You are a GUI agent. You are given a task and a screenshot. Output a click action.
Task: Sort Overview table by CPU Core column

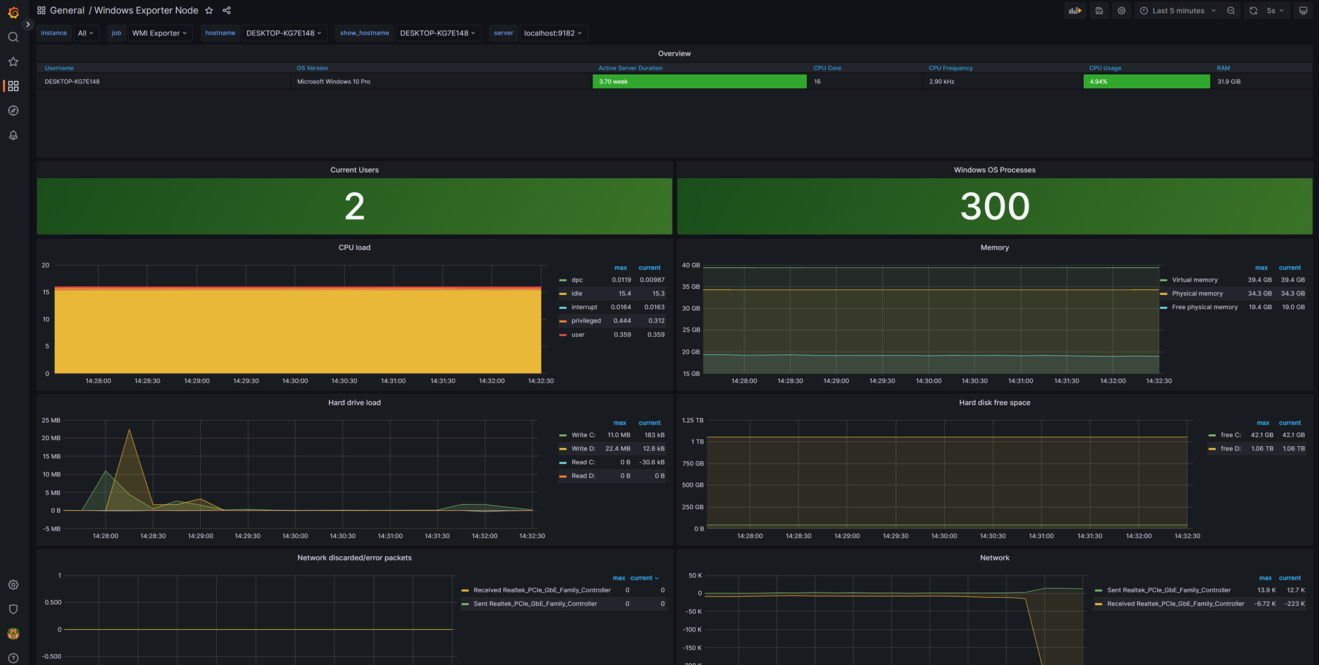pyautogui.click(x=827, y=68)
